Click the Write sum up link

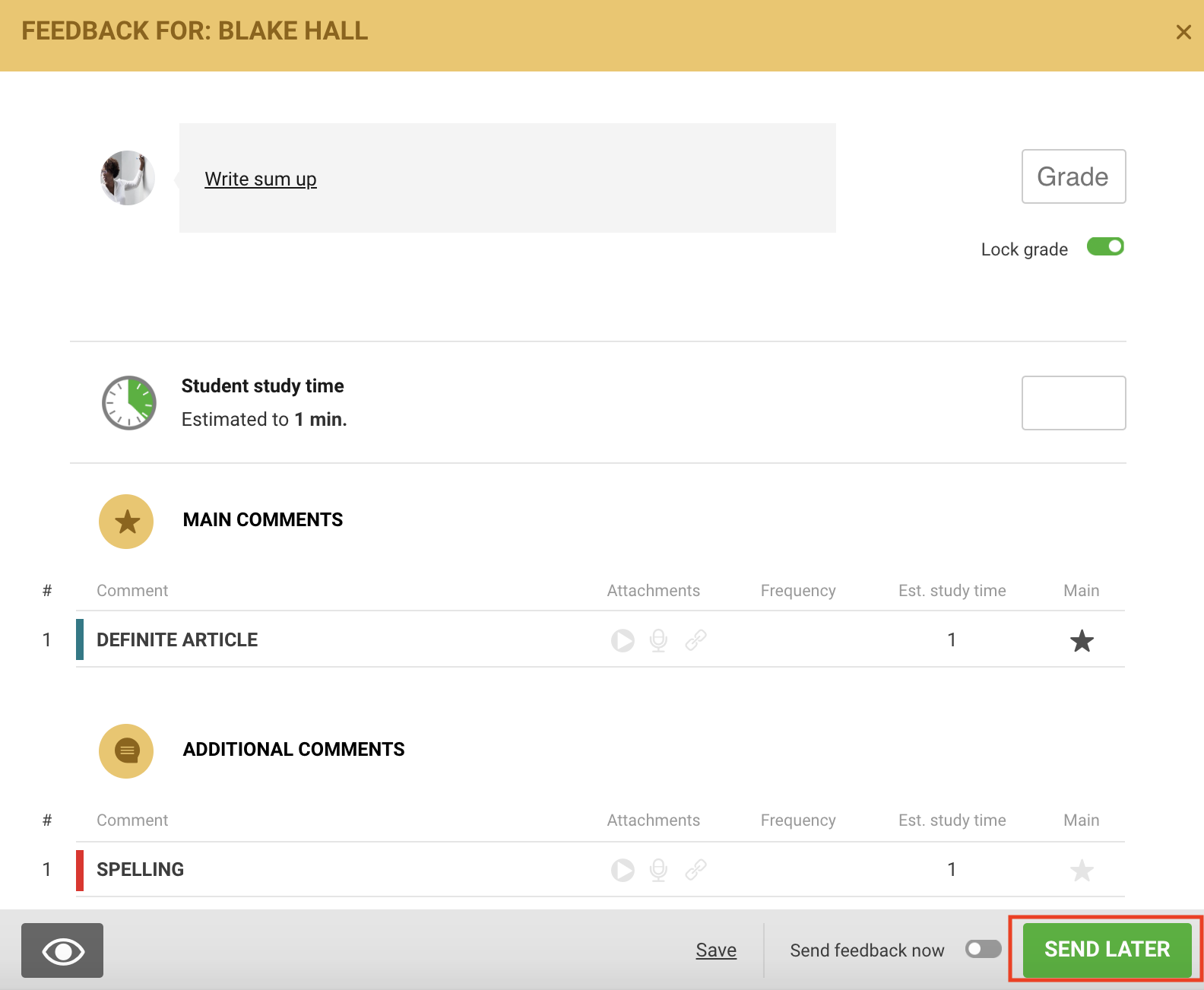[261, 179]
